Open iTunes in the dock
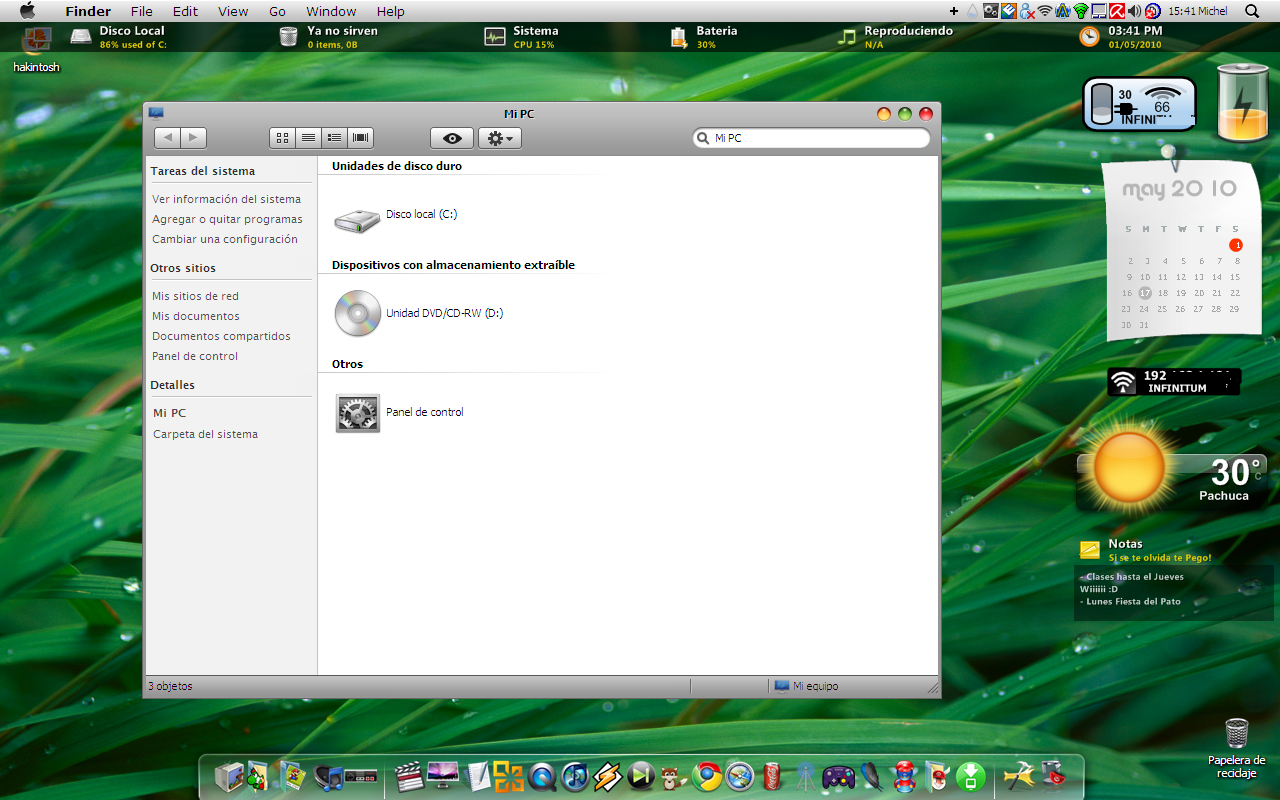Image resolution: width=1280 pixels, height=800 pixels. pyautogui.click(x=575, y=776)
